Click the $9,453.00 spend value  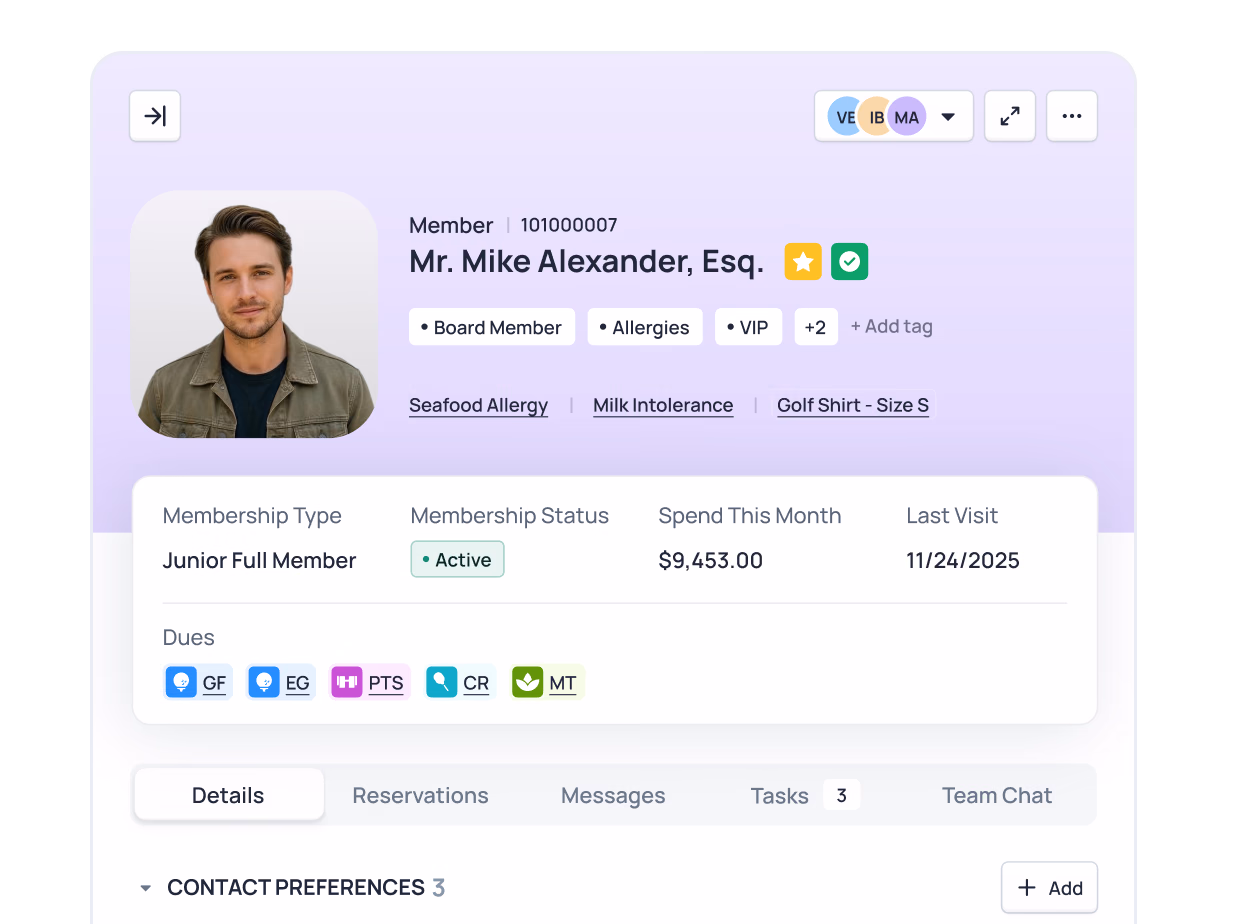point(711,560)
